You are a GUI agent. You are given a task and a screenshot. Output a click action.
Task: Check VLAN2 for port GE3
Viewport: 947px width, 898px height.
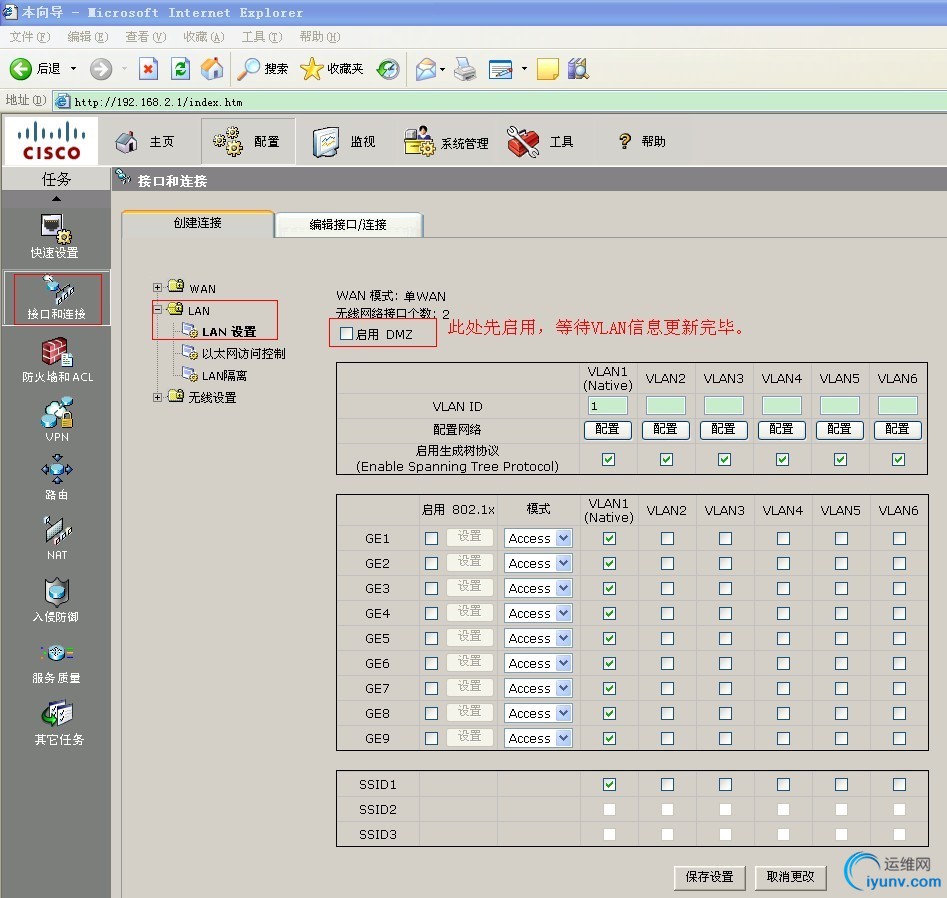pyautogui.click(x=667, y=588)
